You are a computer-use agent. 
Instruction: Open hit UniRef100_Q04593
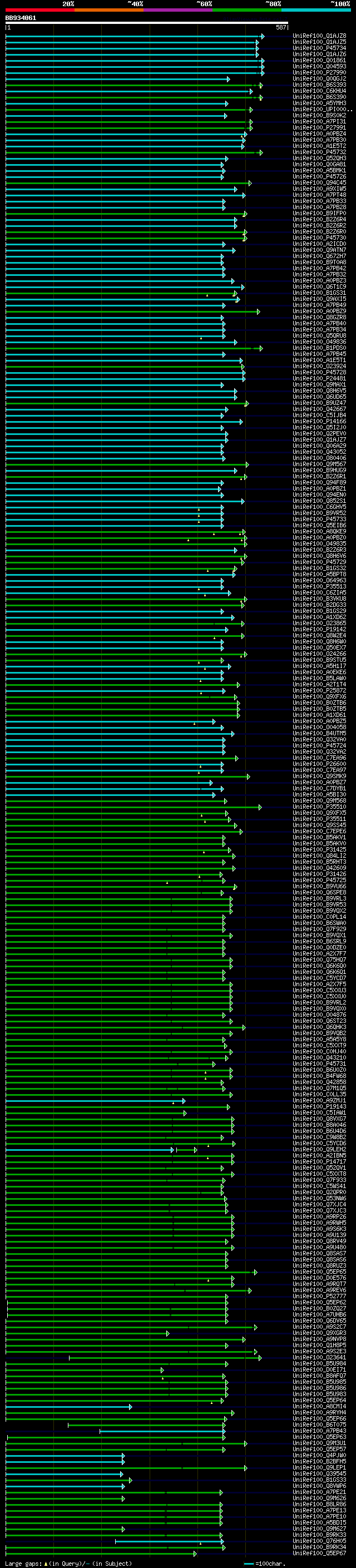319,66
